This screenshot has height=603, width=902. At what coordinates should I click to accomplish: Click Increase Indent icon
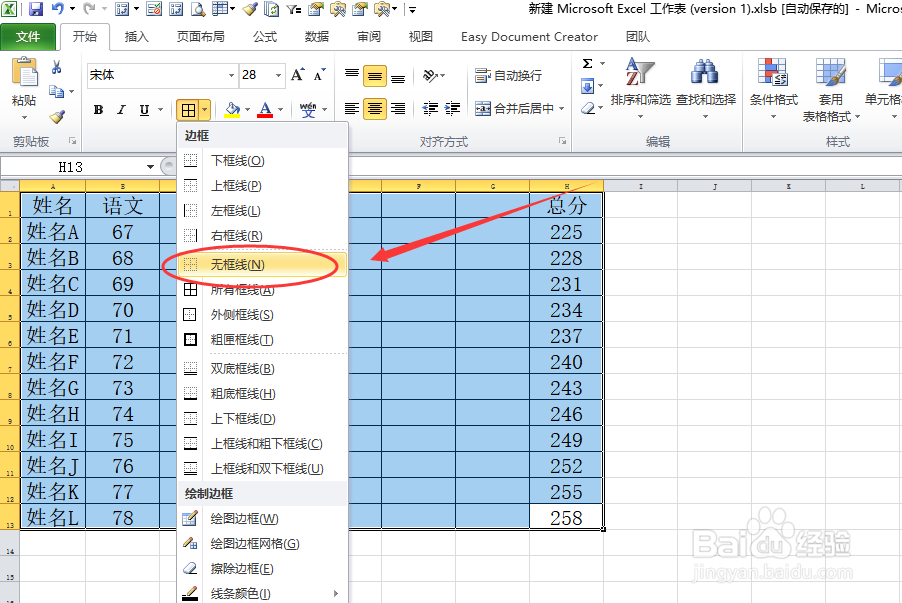453,108
